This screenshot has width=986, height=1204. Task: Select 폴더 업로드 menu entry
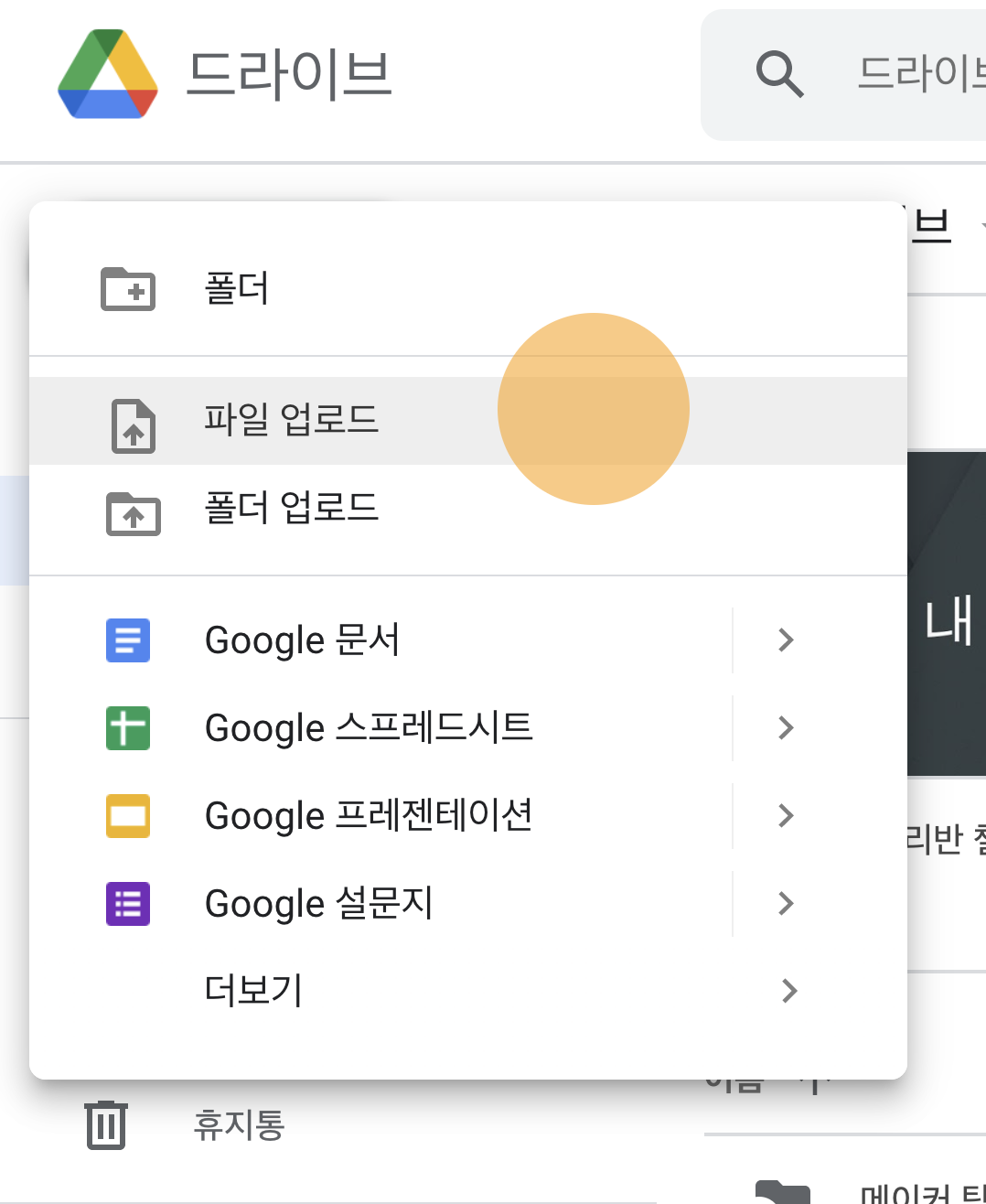click(468, 509)
